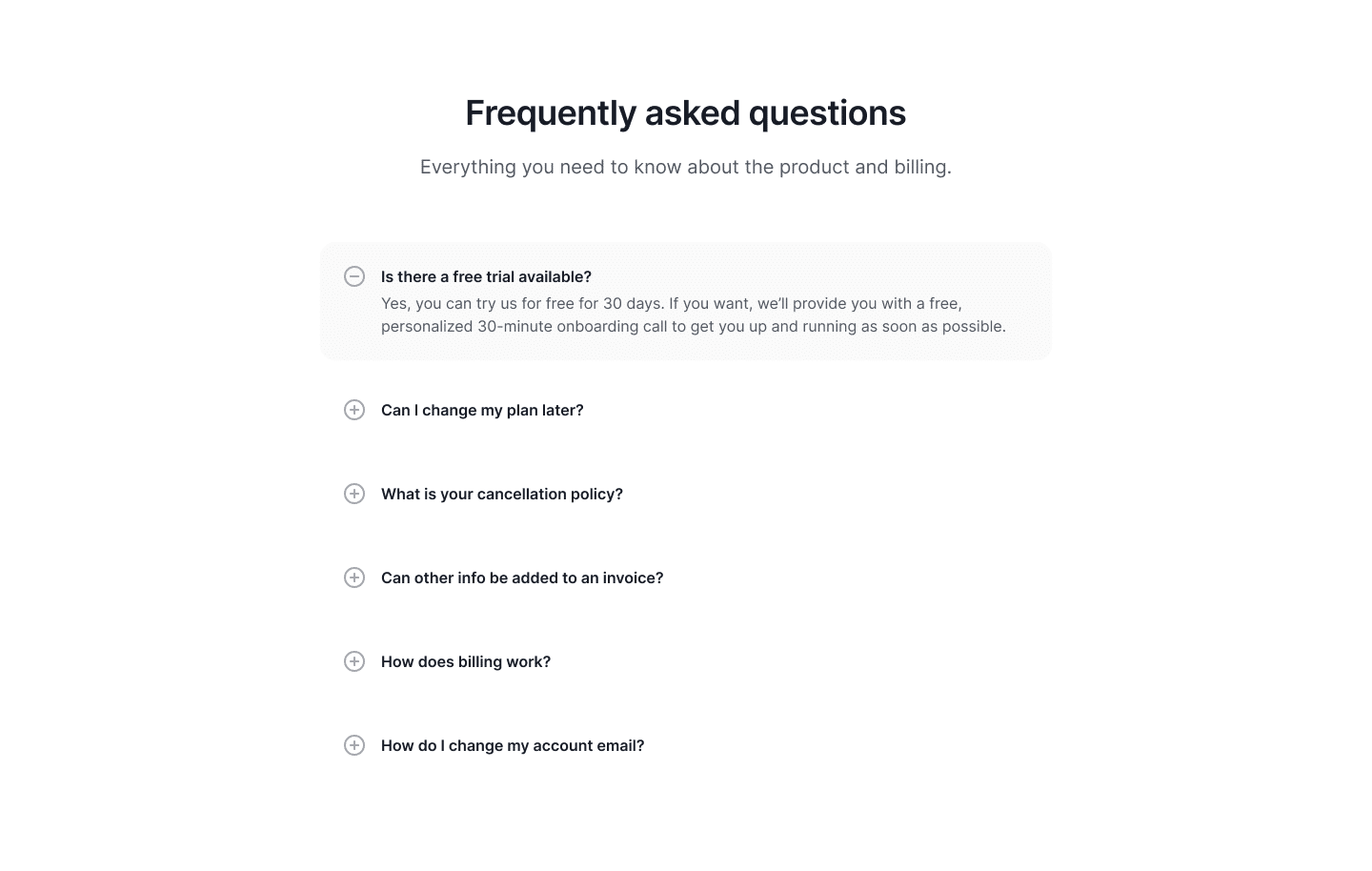Expand 'How do I change my account email?'

pyautogui.click(x=513, y=745)
